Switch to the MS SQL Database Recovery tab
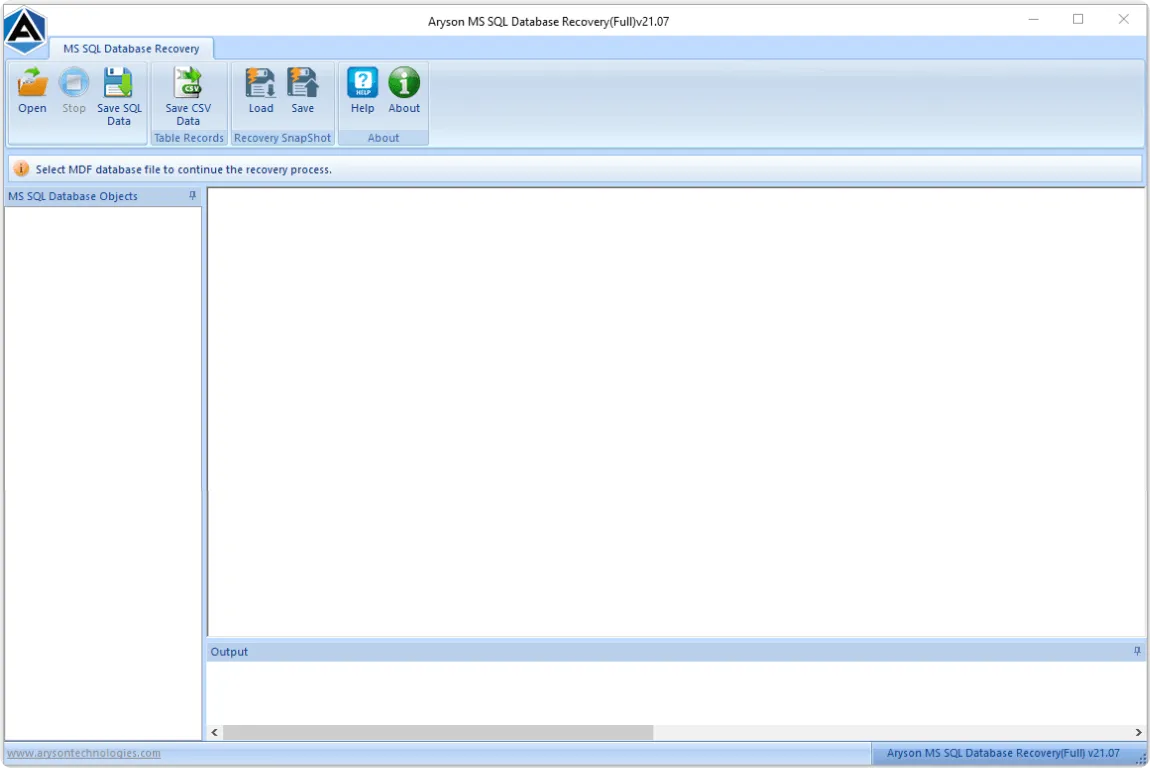The image size is (1150, 768). (x=133, y=47)
